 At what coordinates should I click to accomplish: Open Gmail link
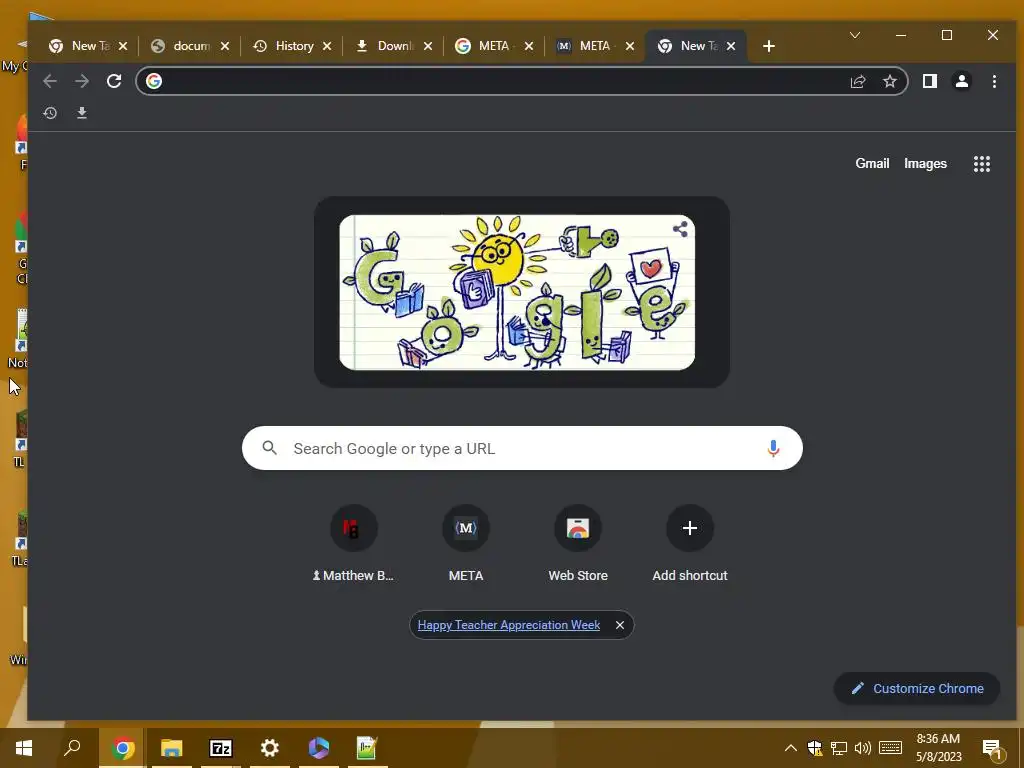(872, 164)
